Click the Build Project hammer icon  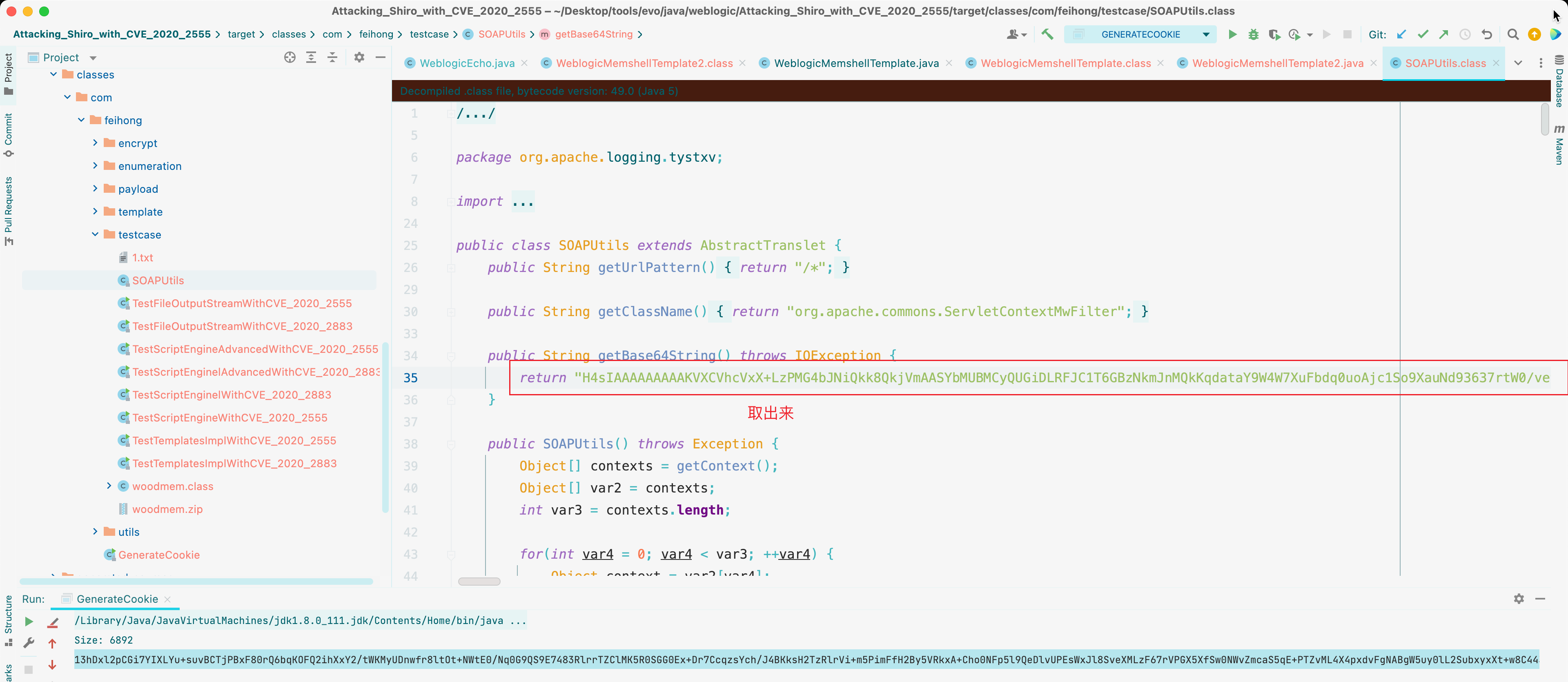[1047, 34]
